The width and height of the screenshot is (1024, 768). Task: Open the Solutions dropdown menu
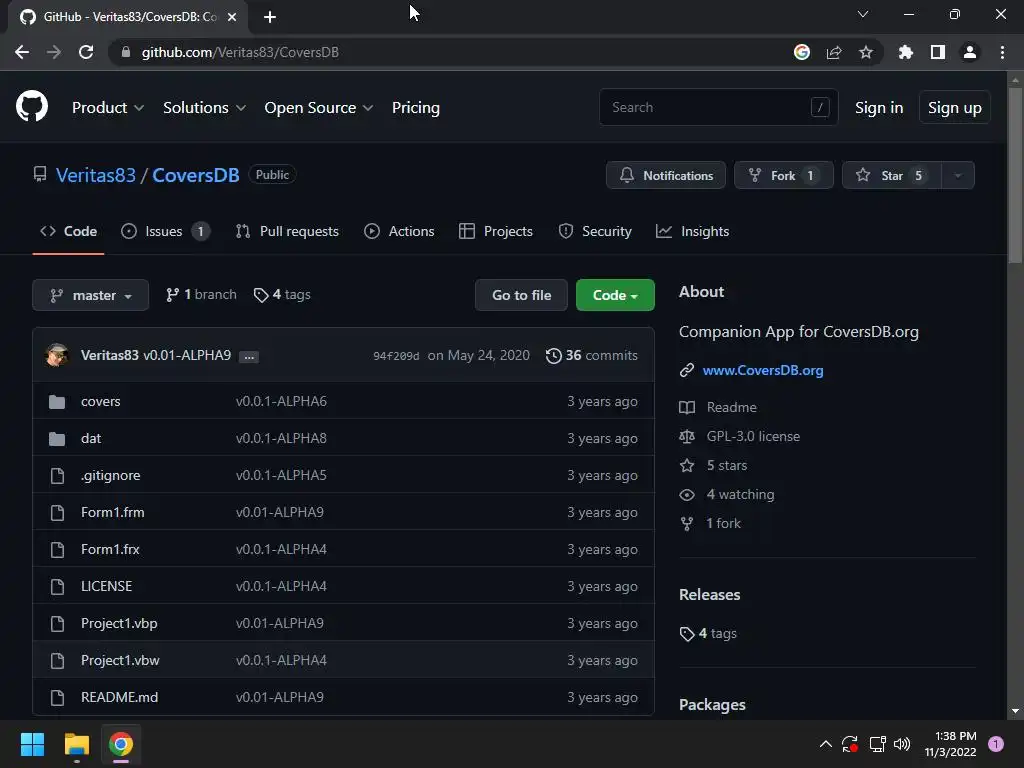click(x=204, y=108)
